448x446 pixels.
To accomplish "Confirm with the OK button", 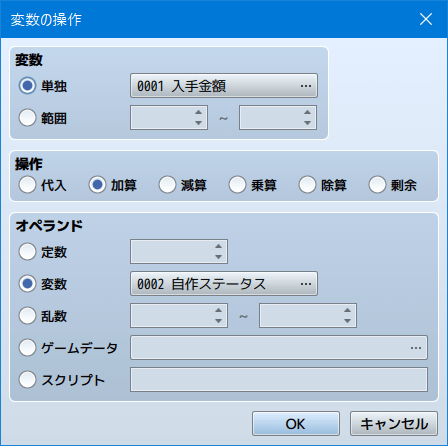I will click(x=296, y=424).
